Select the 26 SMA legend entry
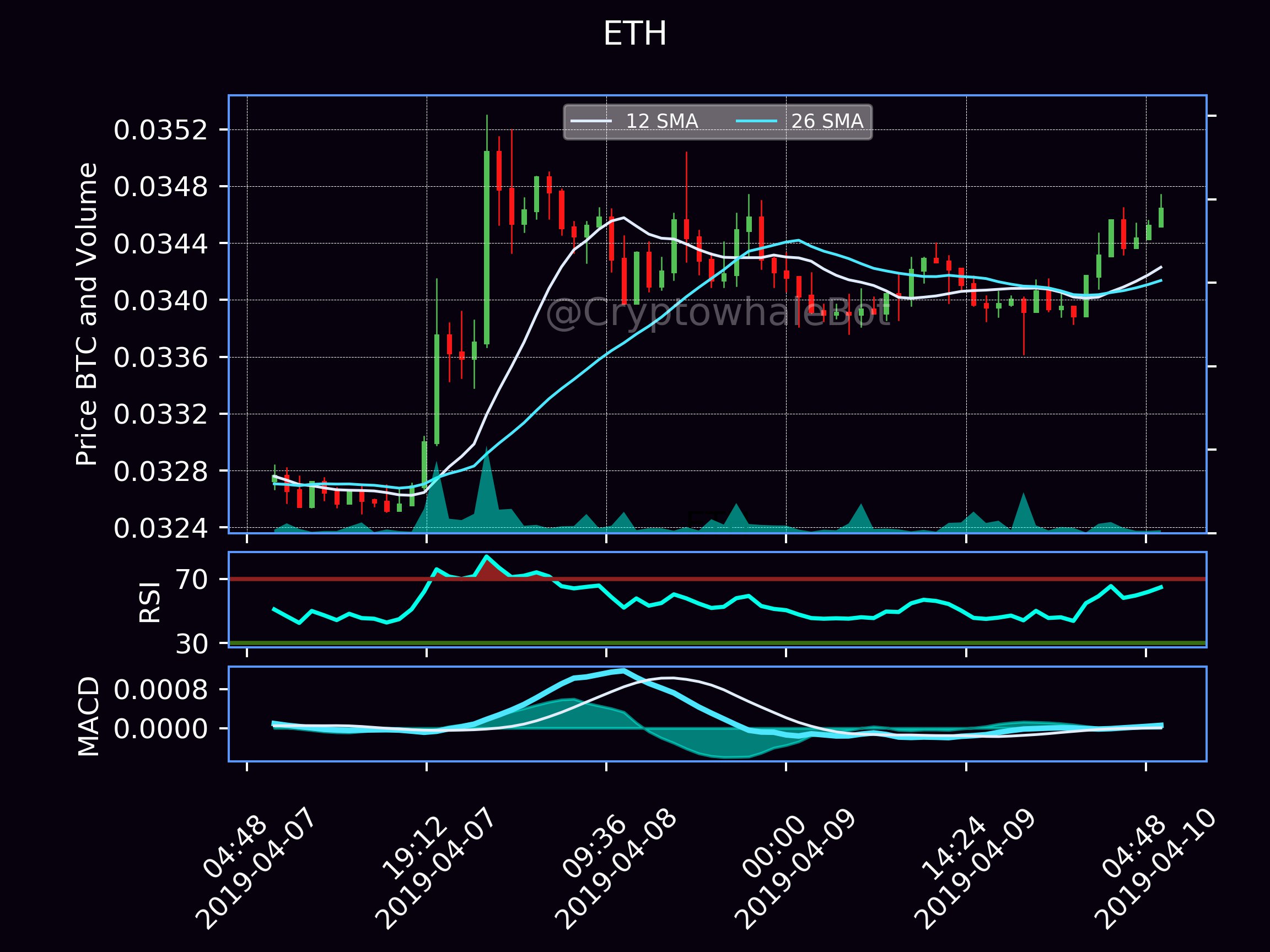The width and height of the screenshot is (1270, 952). click(800, 122)
